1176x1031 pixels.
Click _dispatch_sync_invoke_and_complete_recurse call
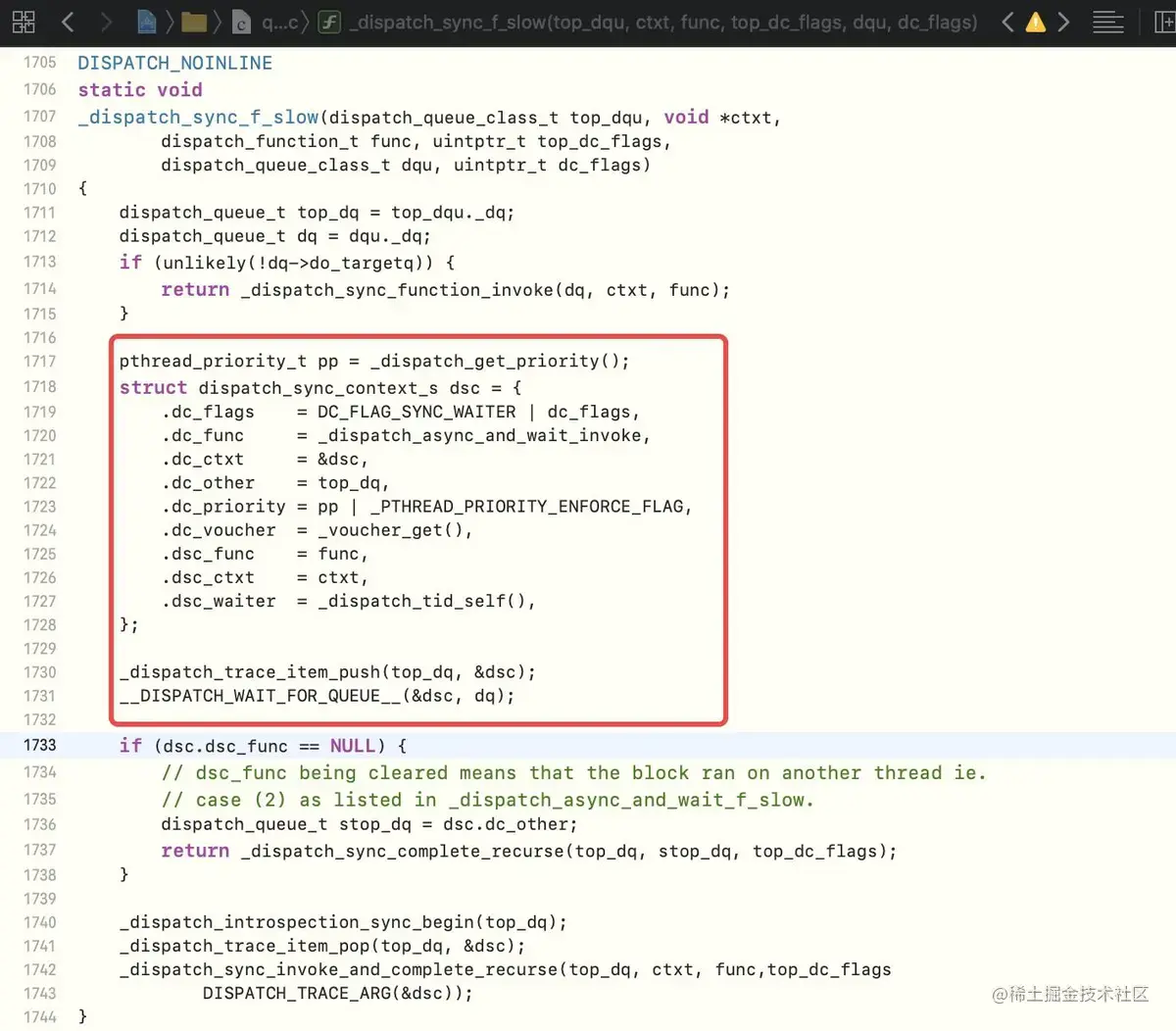pos(339,969)
